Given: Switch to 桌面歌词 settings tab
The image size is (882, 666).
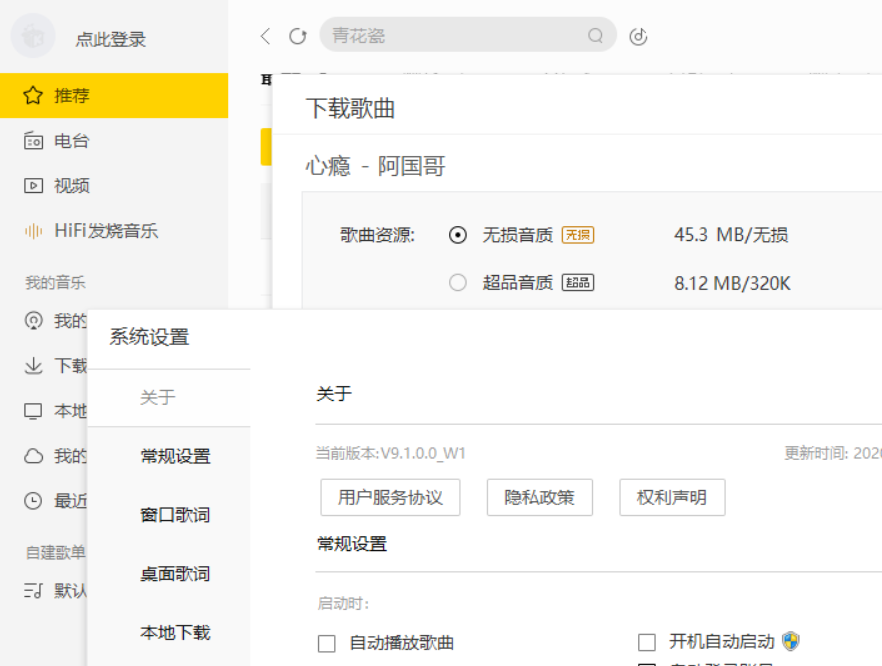Looking at the screenshot, I should click(x=175, y=575).
